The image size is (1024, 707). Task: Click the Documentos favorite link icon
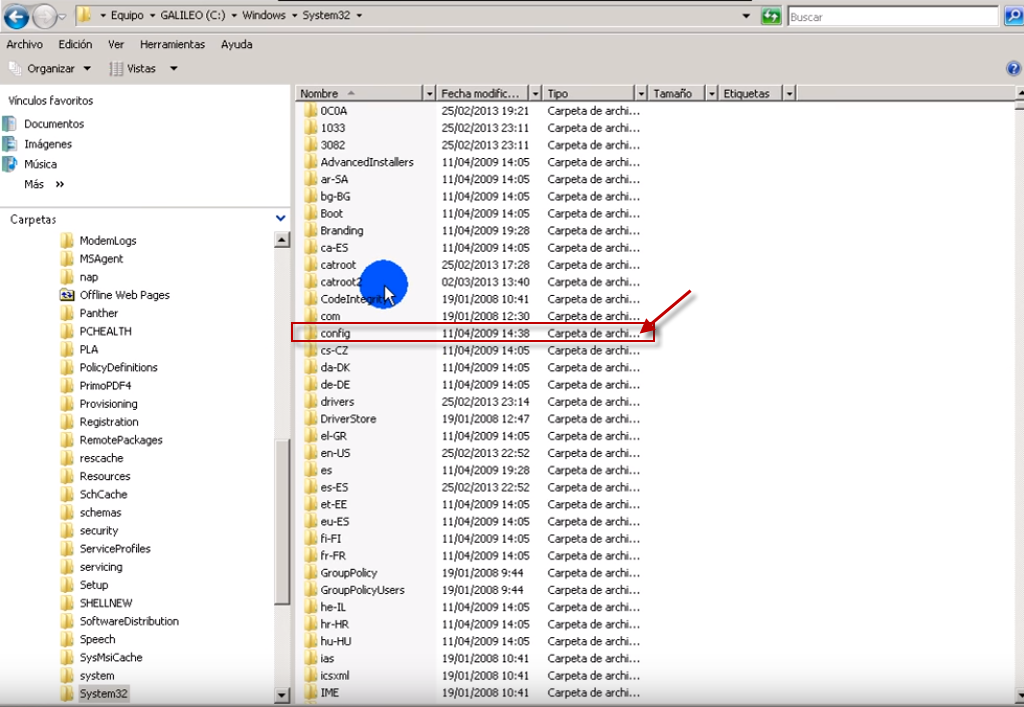pyautogui.click(x=11, y=124)
